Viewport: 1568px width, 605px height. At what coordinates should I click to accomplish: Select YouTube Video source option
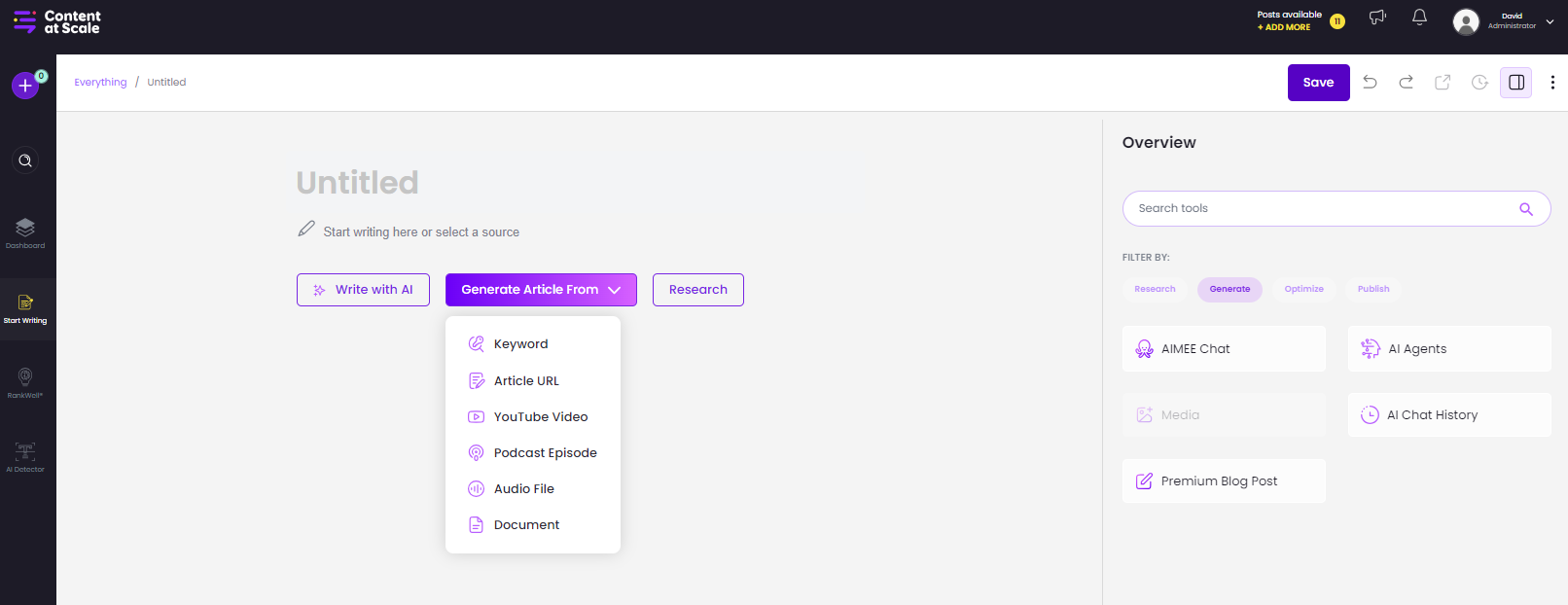tap(533, 417)
